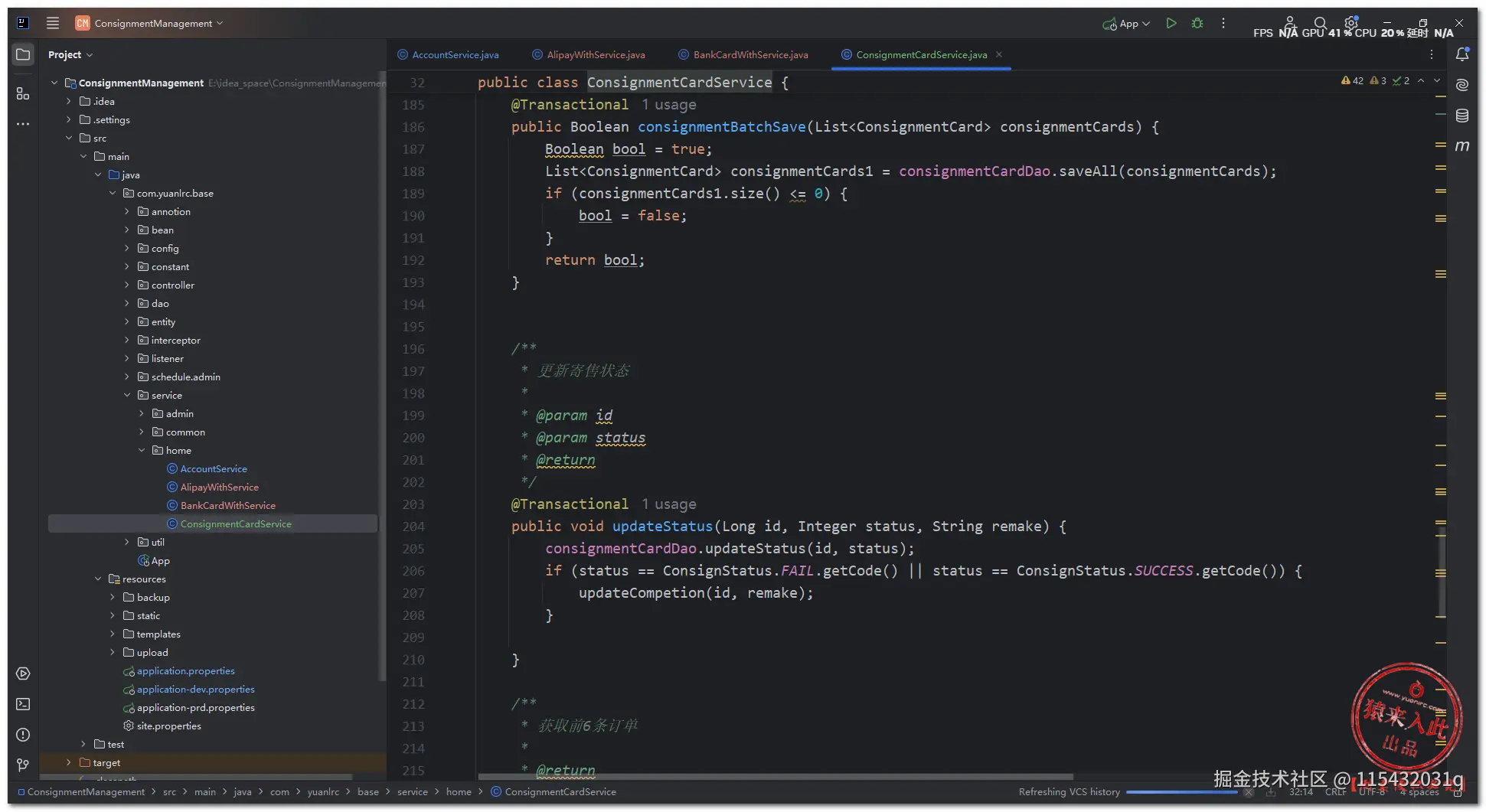Open the Terminal tool window

coord(23,704)
